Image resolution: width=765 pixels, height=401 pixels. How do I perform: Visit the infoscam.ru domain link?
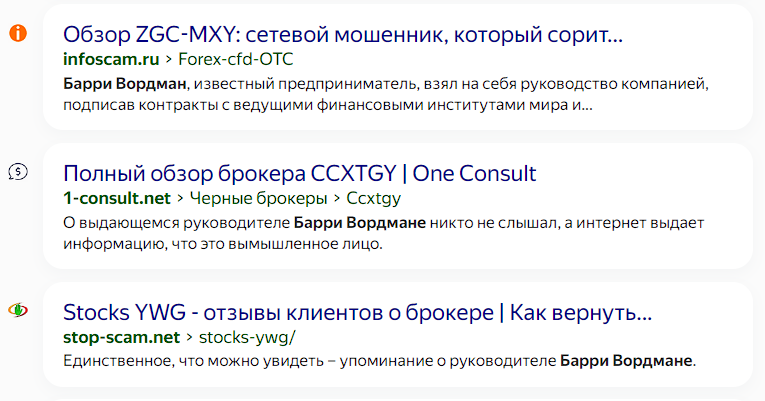pyautogui.click(x=111, y=60)
